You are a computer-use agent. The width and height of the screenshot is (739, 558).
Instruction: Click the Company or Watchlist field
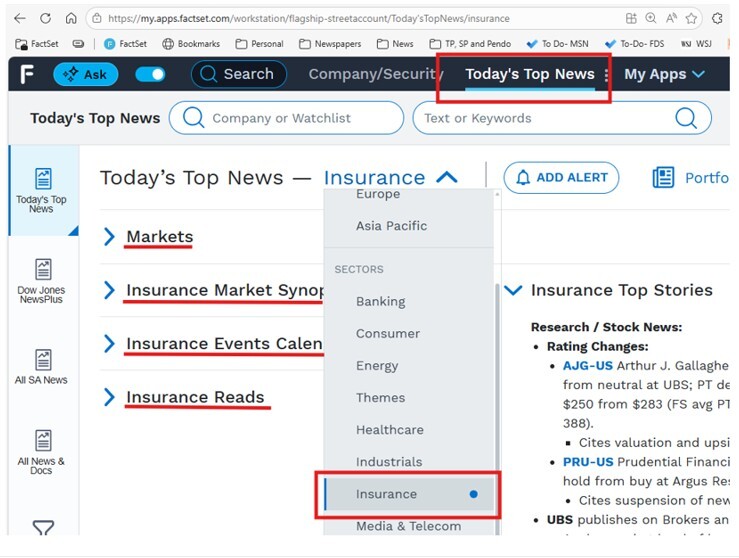[286, 118]
